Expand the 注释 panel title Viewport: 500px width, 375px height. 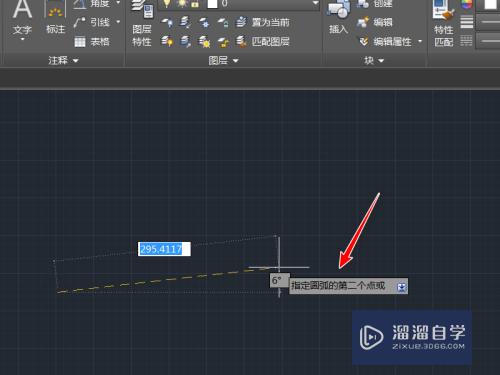[x=63, y=60]
